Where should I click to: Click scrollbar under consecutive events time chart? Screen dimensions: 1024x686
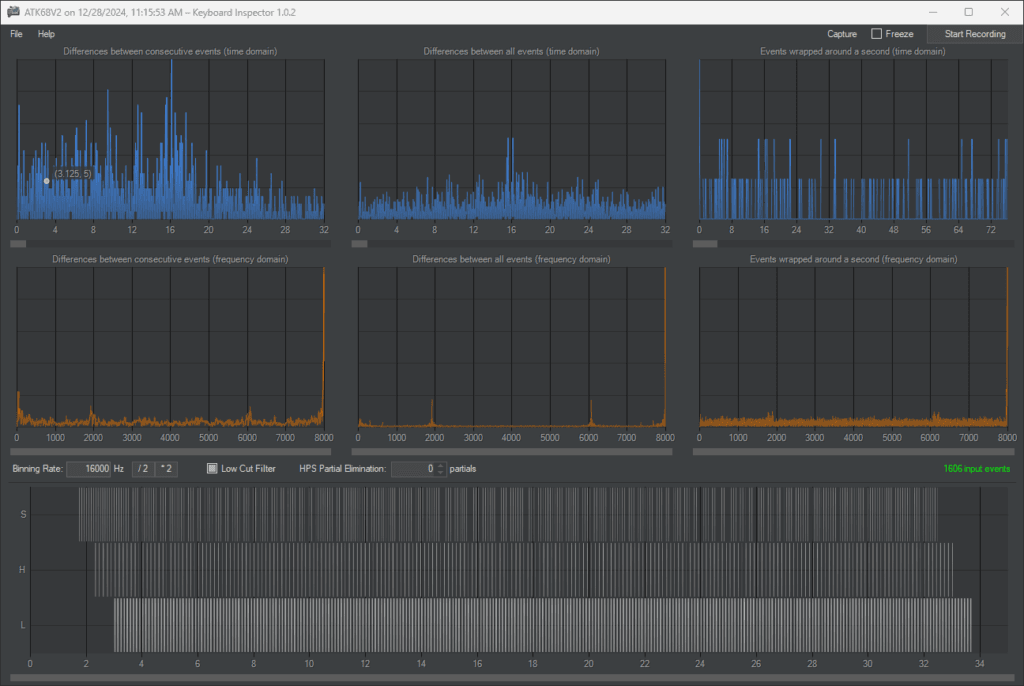(170, 244)
